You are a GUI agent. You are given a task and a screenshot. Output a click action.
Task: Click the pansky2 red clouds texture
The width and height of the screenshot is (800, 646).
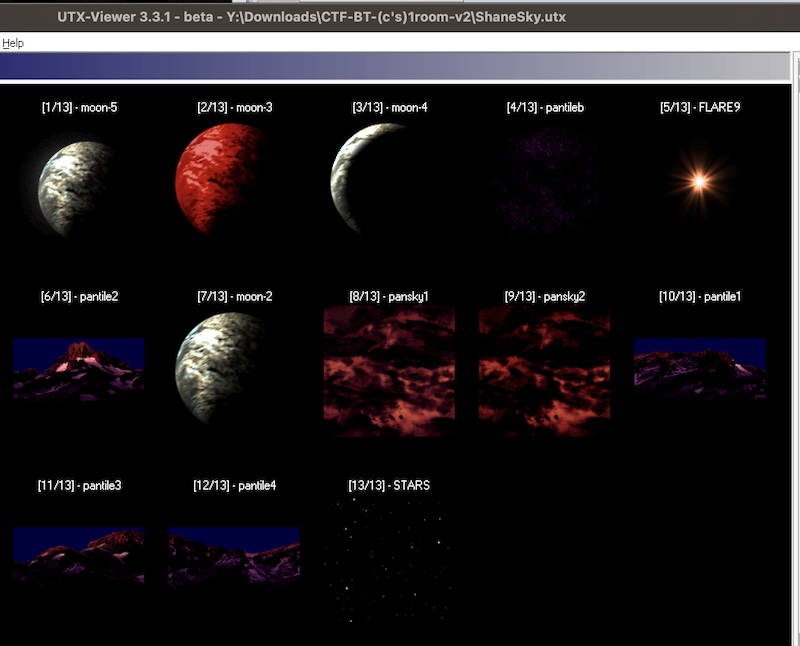[544, 371]
